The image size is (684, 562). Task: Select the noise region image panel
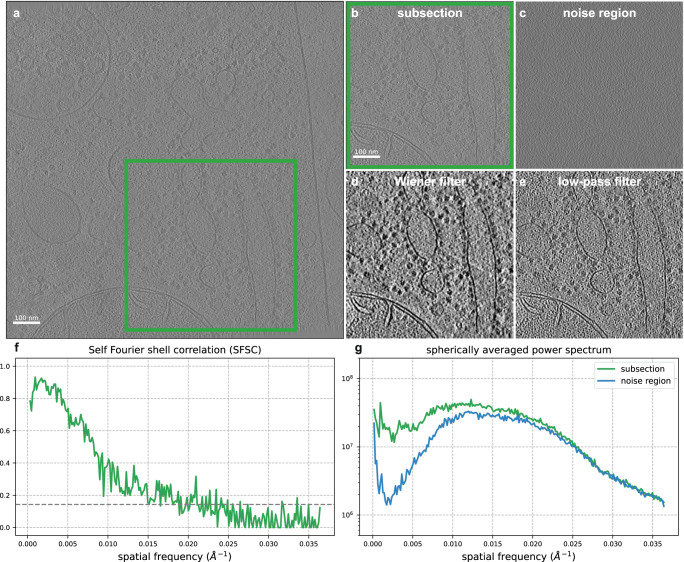pos(599,85)
